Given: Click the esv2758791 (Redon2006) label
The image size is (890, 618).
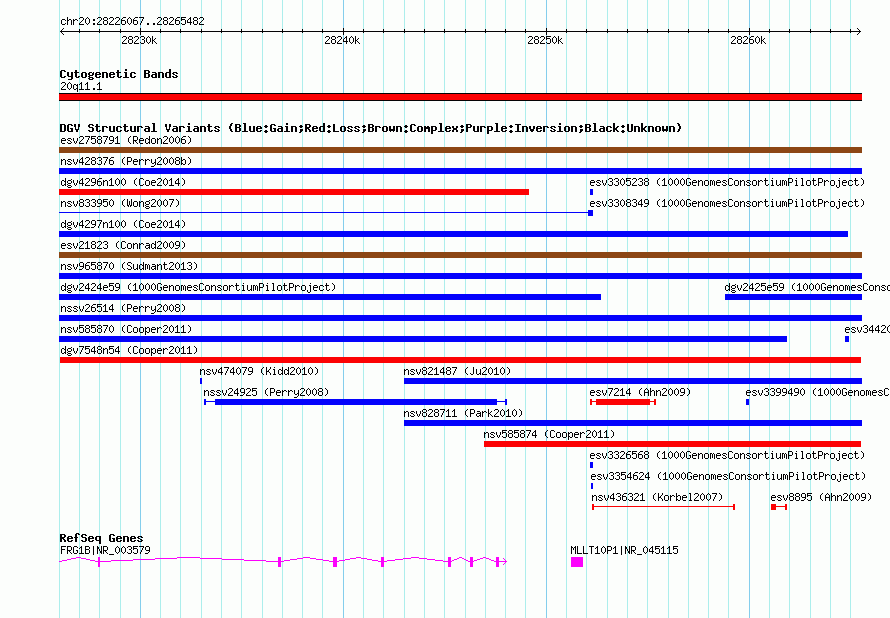Looking at the screenshot, I should coord(126,140).
